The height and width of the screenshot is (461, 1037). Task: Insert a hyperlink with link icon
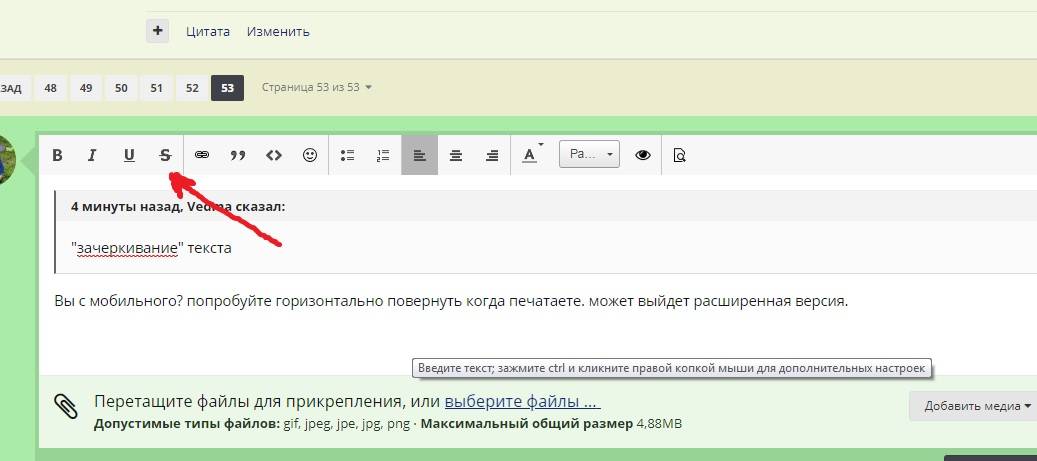point(202,155)
